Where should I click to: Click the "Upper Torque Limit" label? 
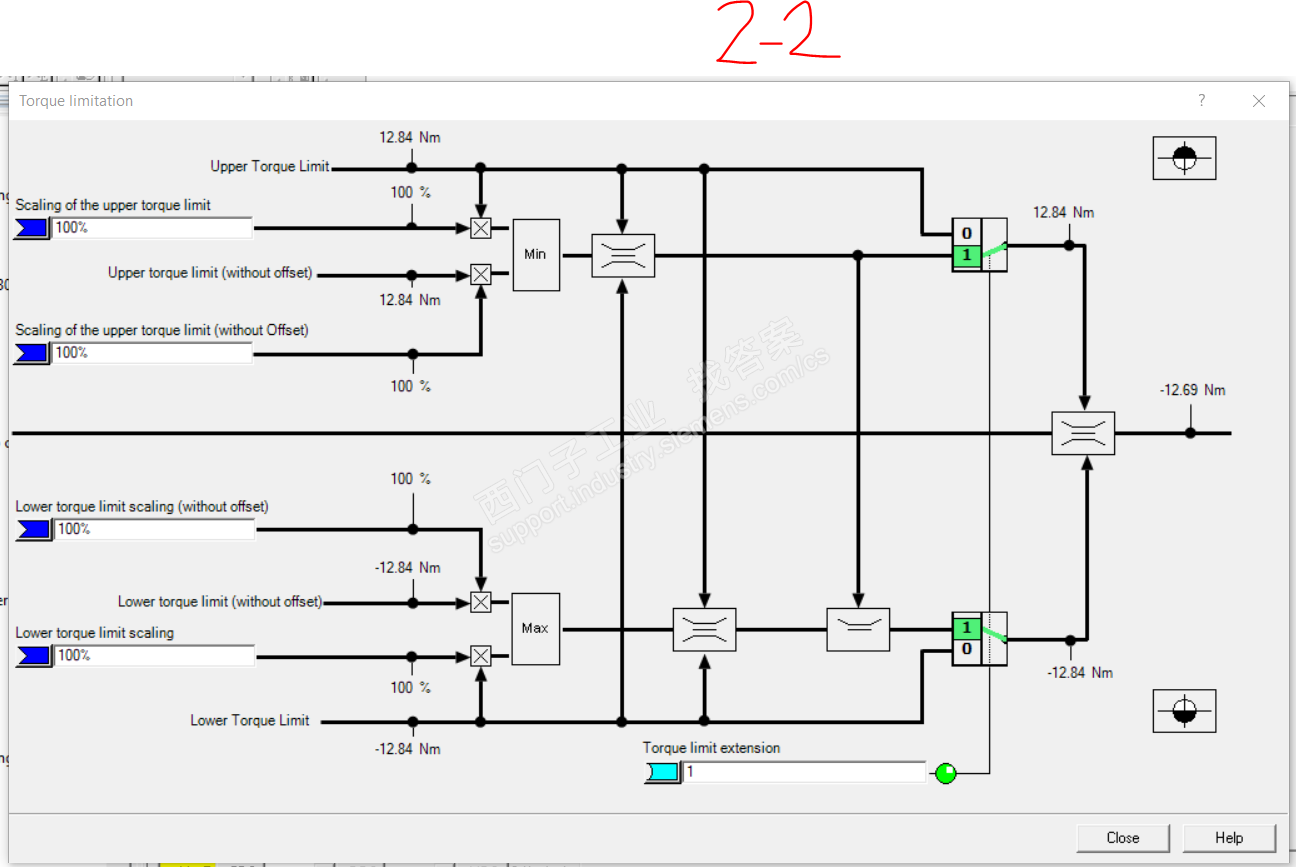pos(270,166)
